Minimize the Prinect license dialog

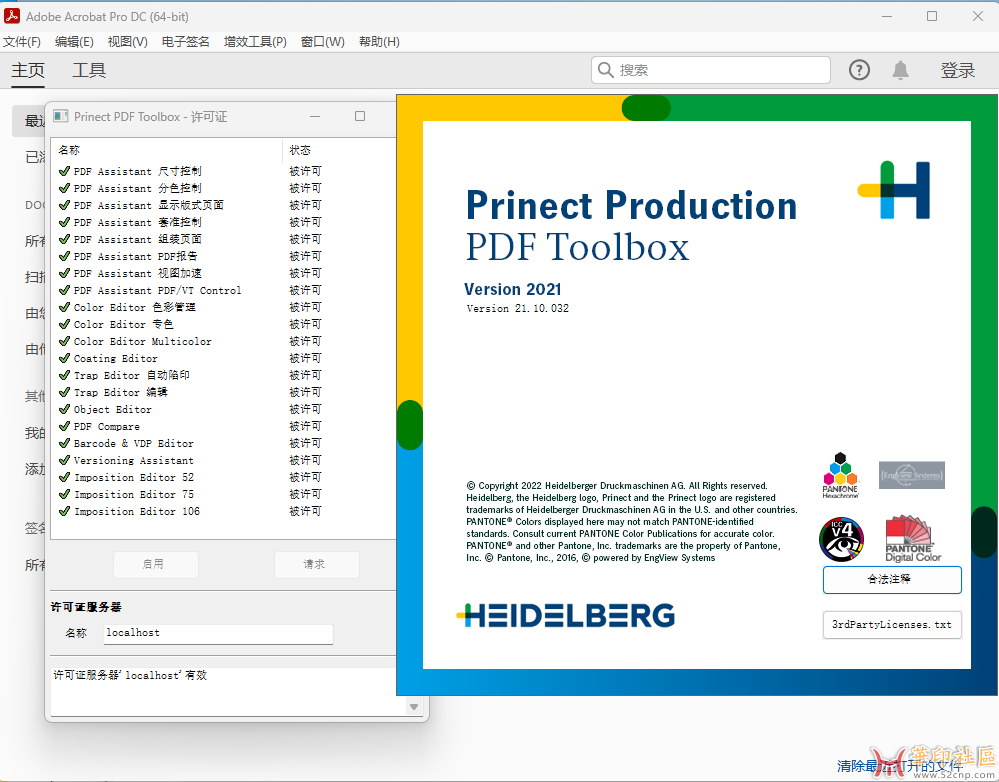click(x=315, y=116)
